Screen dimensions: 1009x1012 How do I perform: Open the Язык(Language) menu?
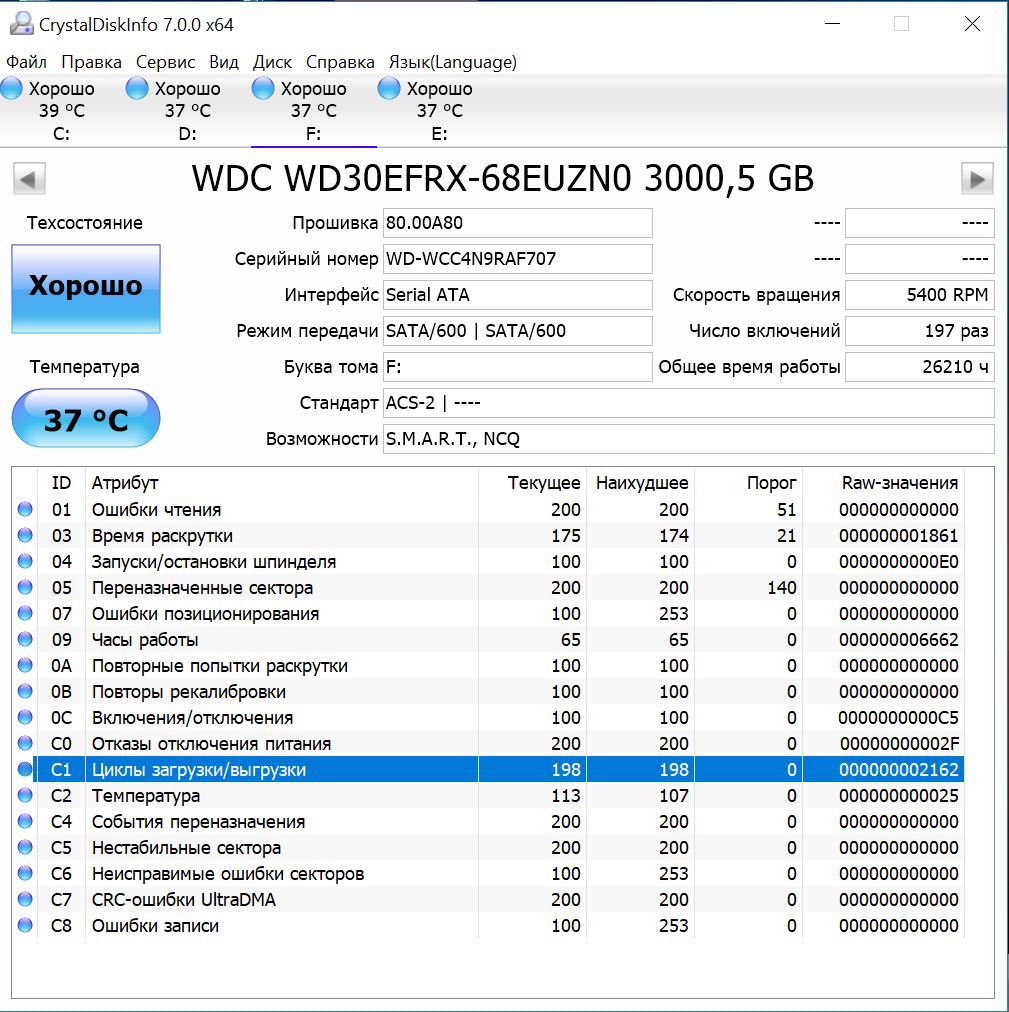[452, 62]
